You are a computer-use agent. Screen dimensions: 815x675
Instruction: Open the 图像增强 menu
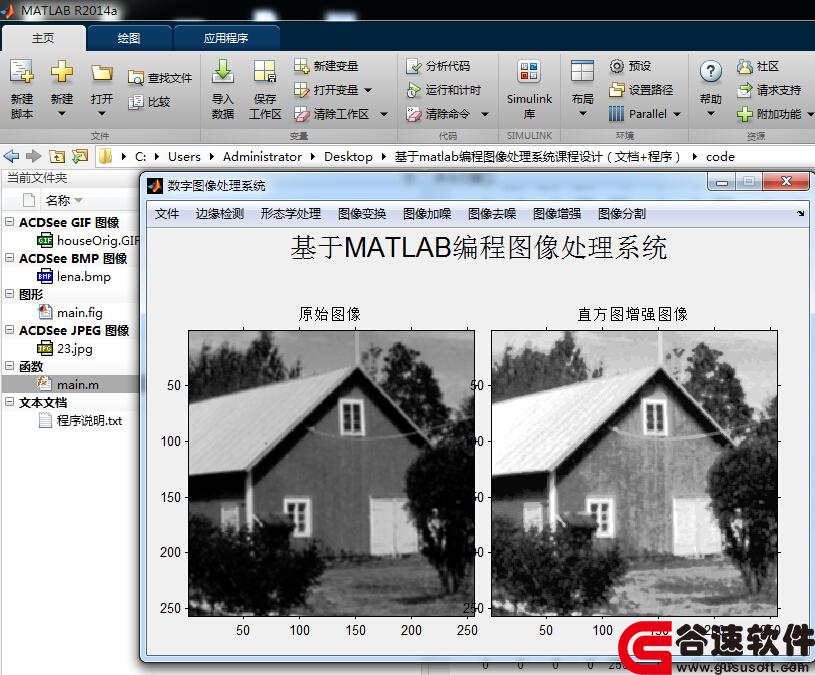click(557, 214)
